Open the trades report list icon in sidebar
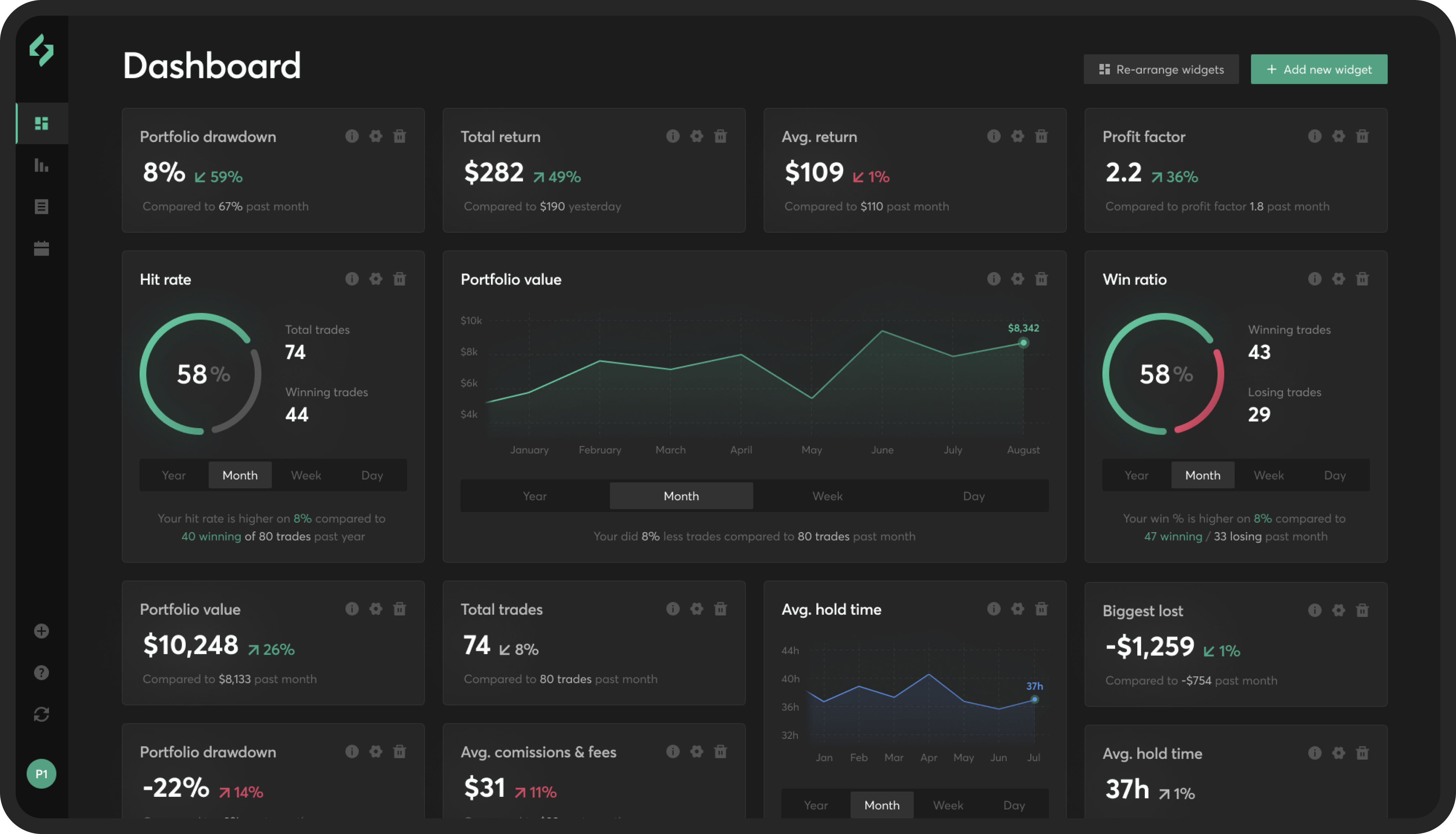This screenshot has height=834, width=1456. click(x=42, y=207)
